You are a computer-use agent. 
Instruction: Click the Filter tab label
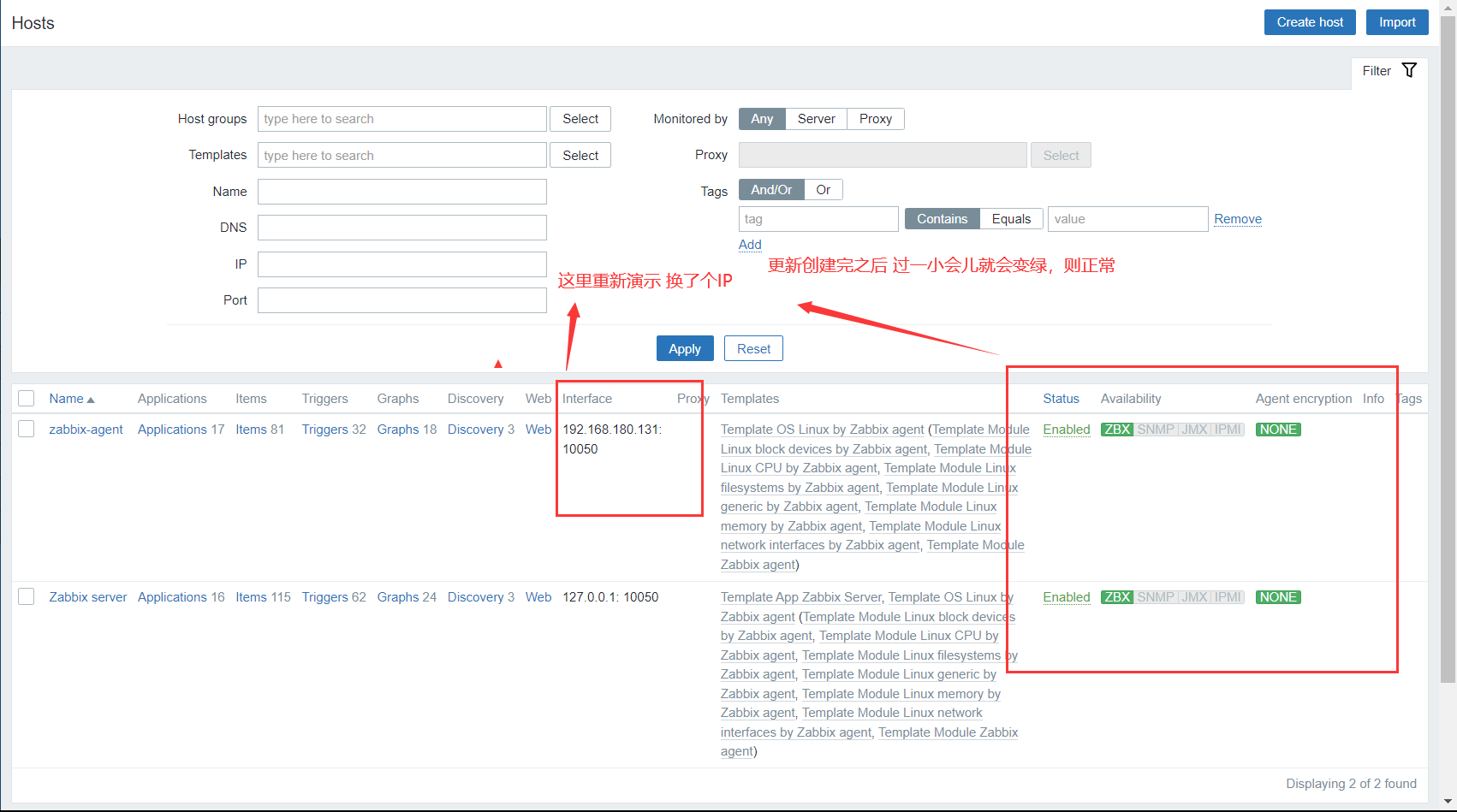1377,71
